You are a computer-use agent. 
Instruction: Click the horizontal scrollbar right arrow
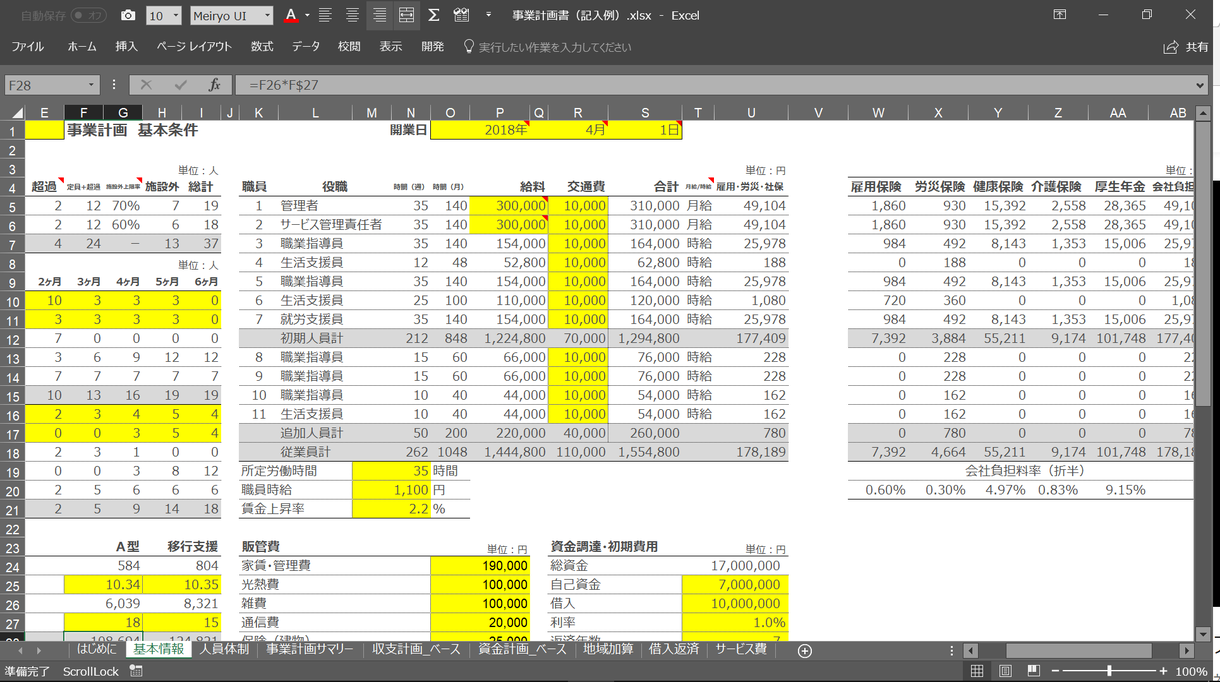[x=1187, y=650]
